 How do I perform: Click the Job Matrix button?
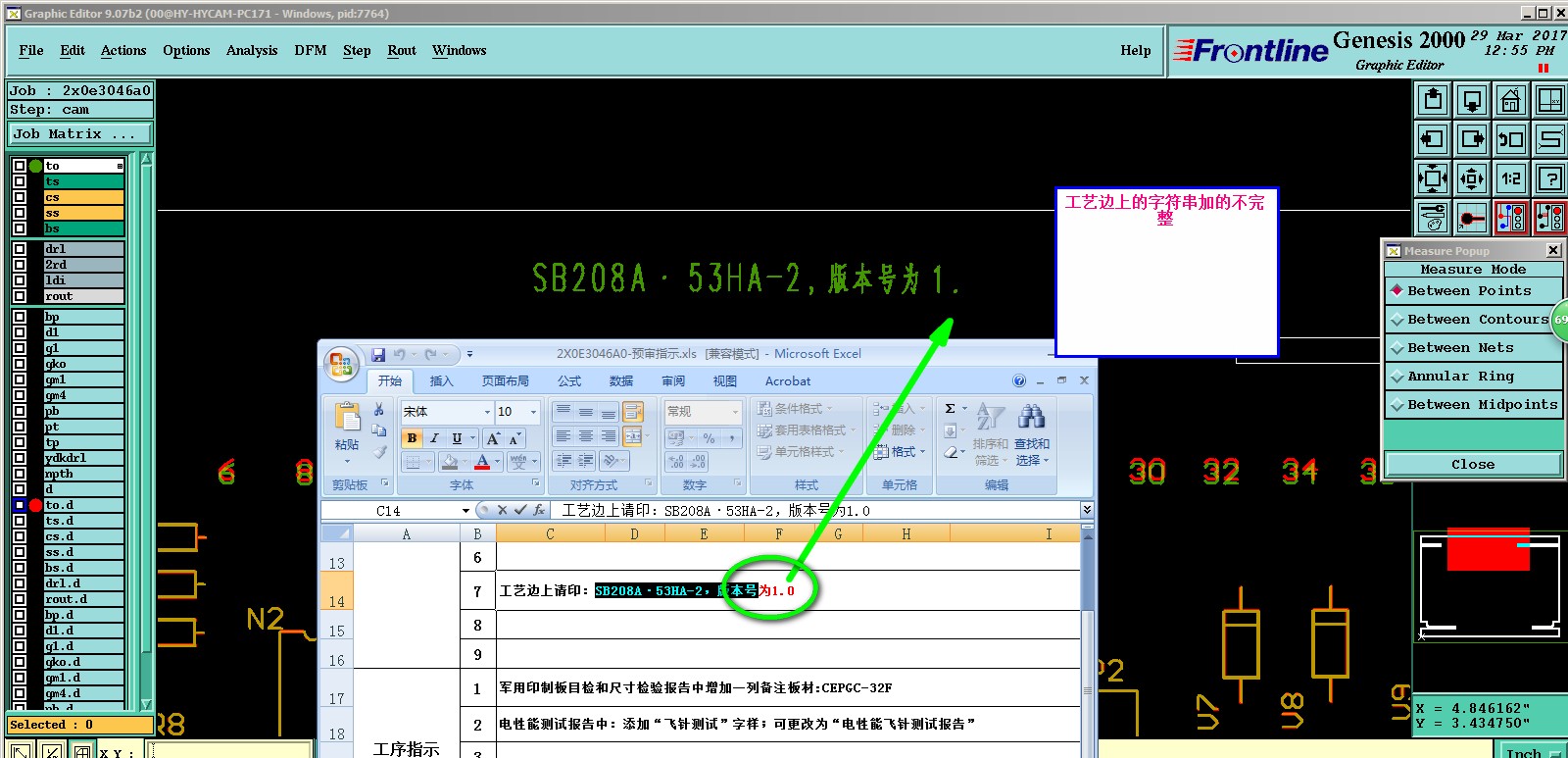click(80, 134)
